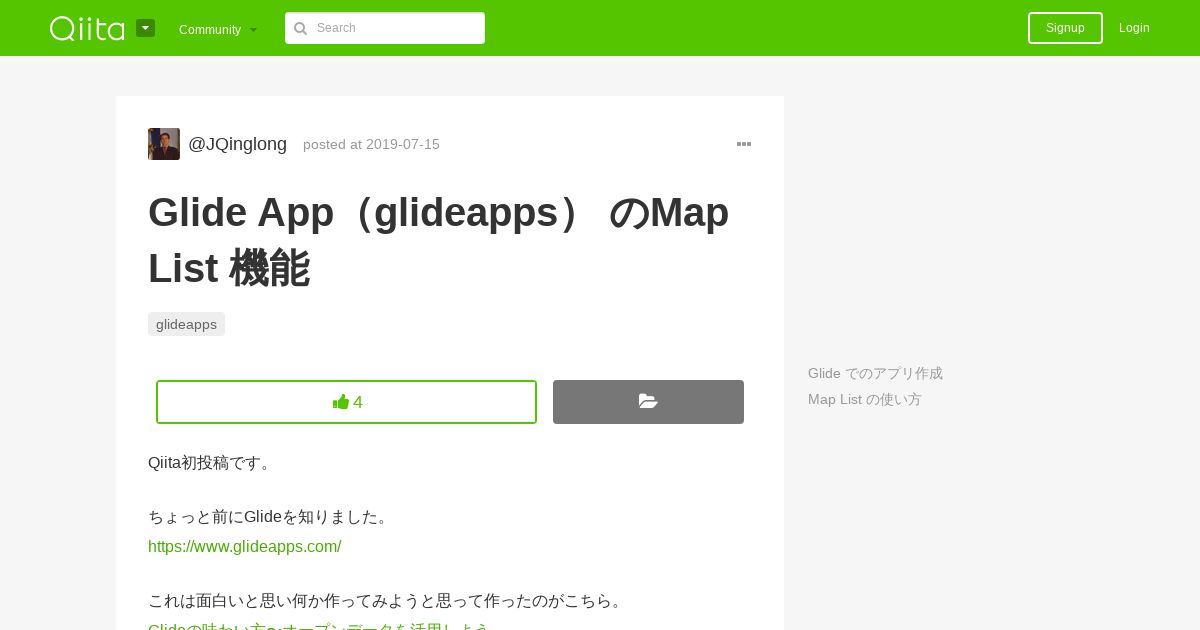Click the line 'これは面白いと思い何か作ってみようと...'

point(388,600)
